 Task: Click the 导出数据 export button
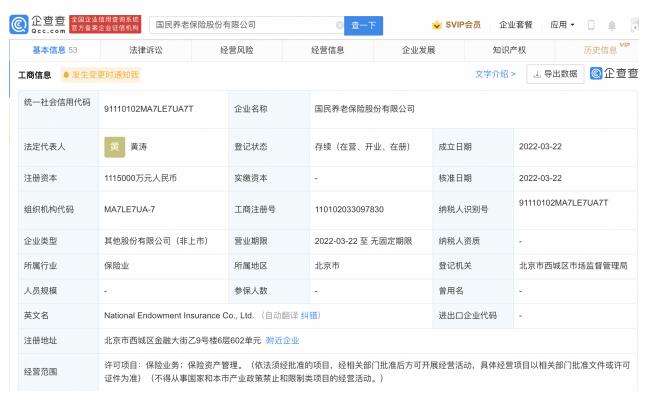pos(553,75)
